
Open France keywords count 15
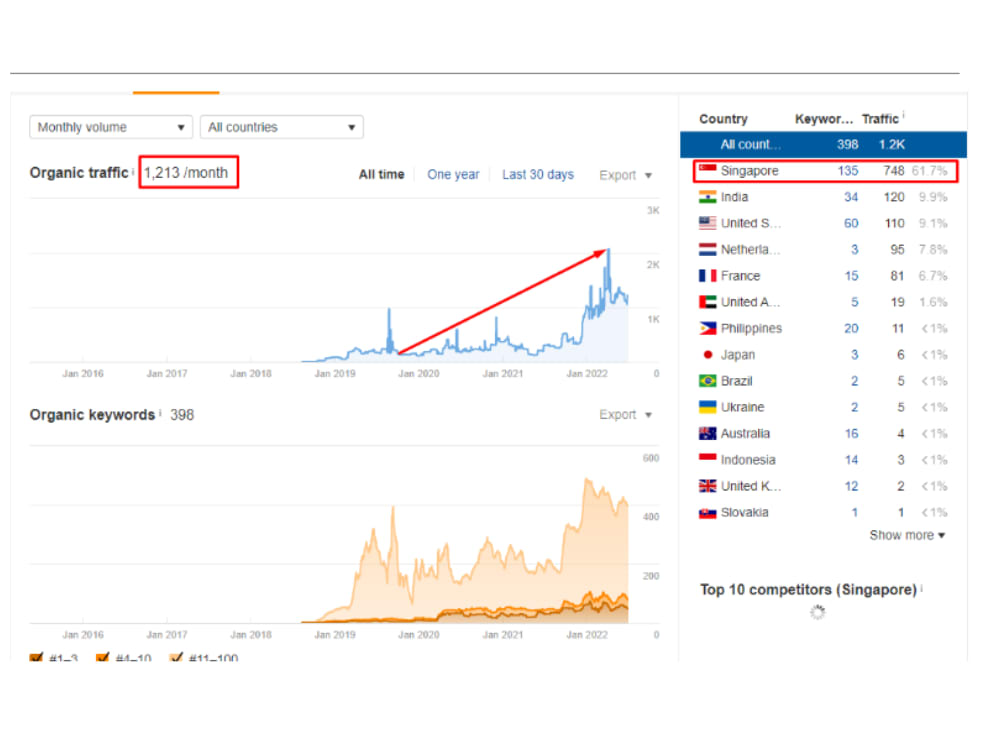[851, 276]
